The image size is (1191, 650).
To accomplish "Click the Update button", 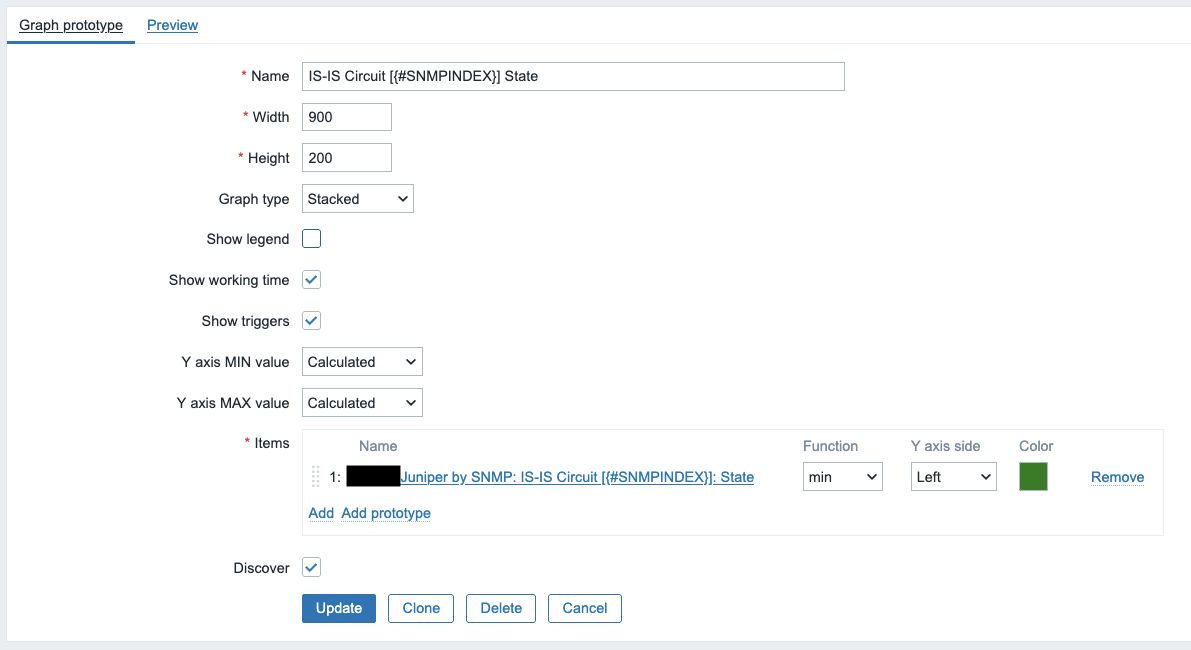I will click(339, 608).
